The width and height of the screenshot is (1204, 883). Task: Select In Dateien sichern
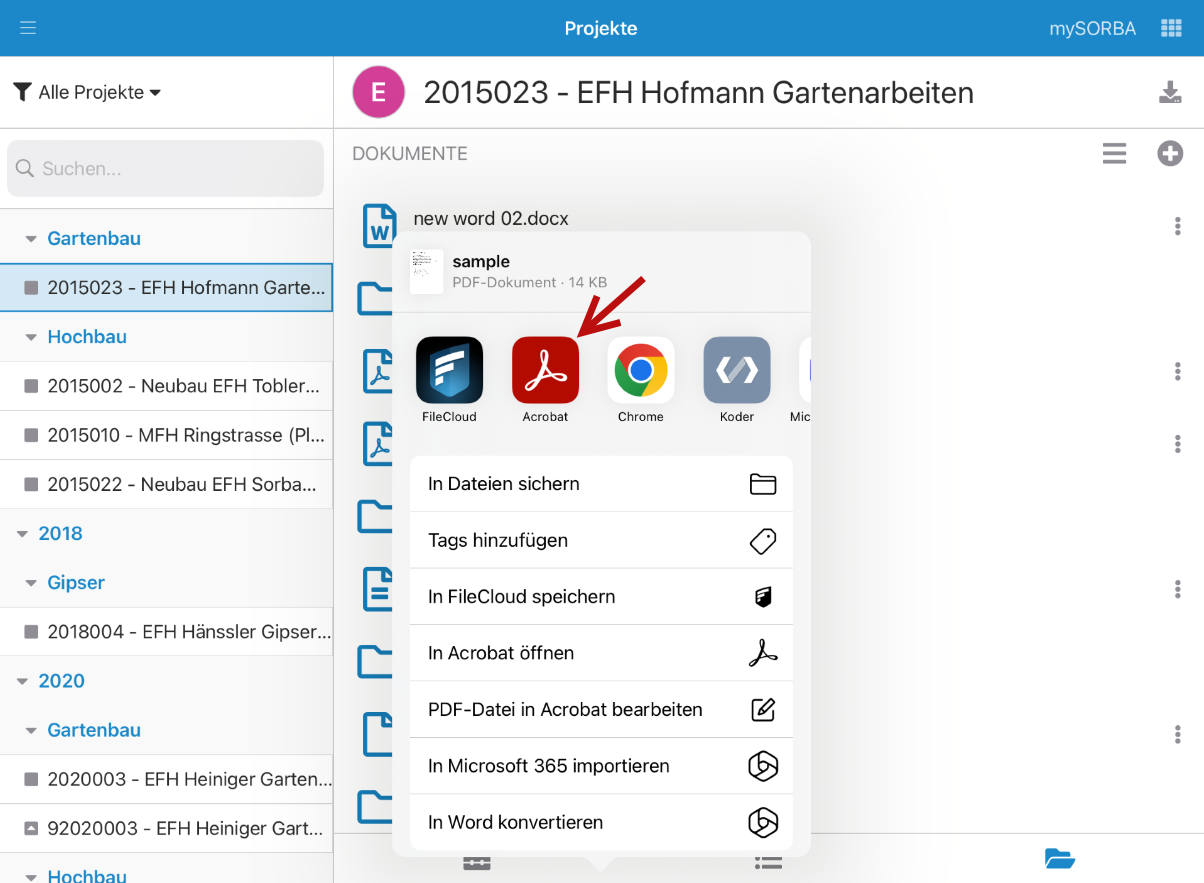[601, 484]
